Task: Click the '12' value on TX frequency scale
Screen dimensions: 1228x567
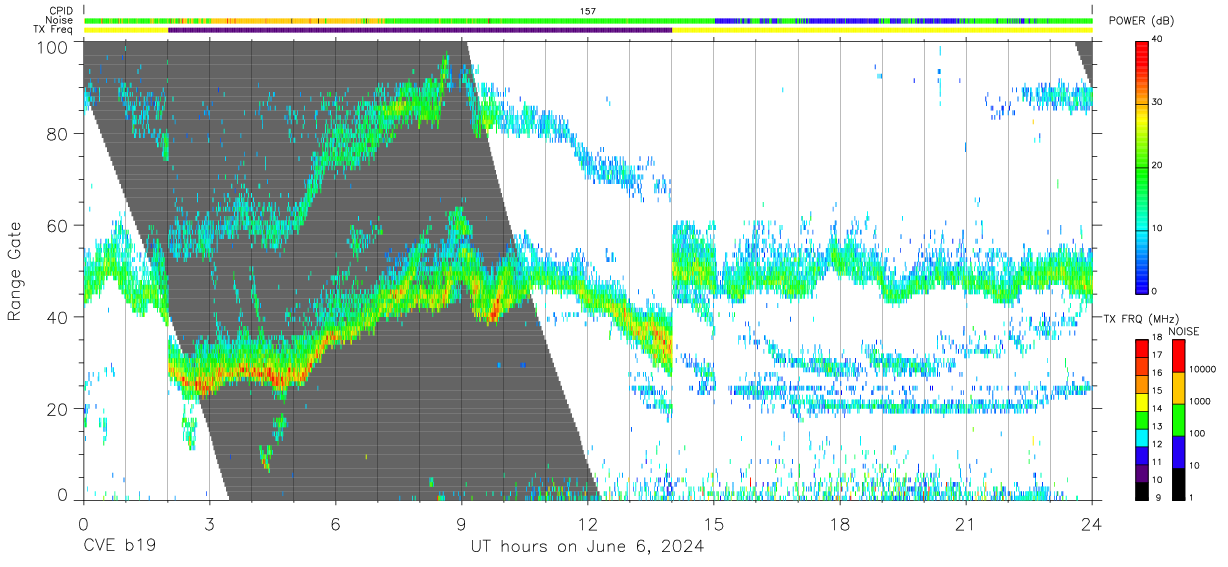Action: point(1157,444)
